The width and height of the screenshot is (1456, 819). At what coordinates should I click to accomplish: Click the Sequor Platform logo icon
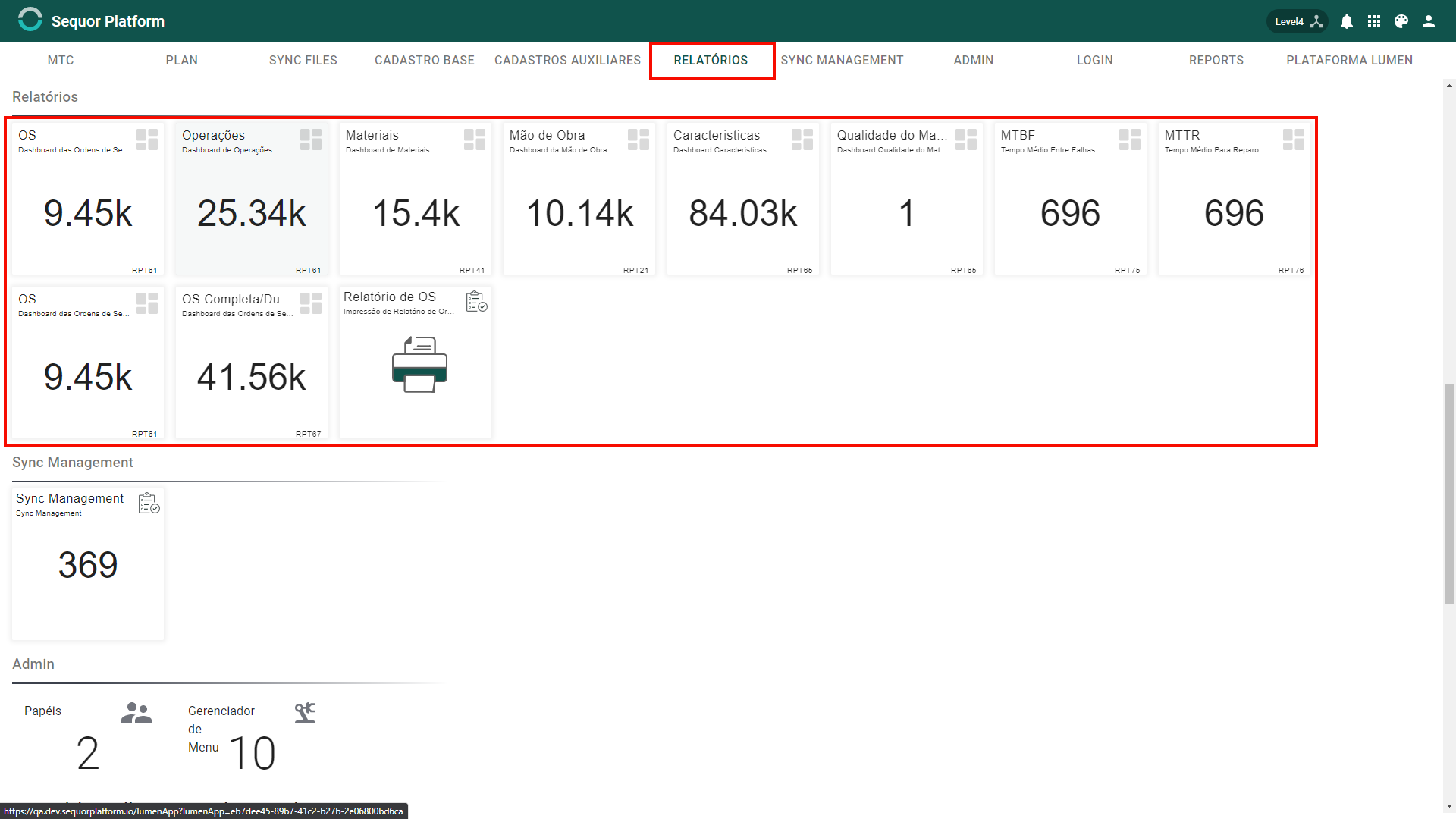pos(30,20)
